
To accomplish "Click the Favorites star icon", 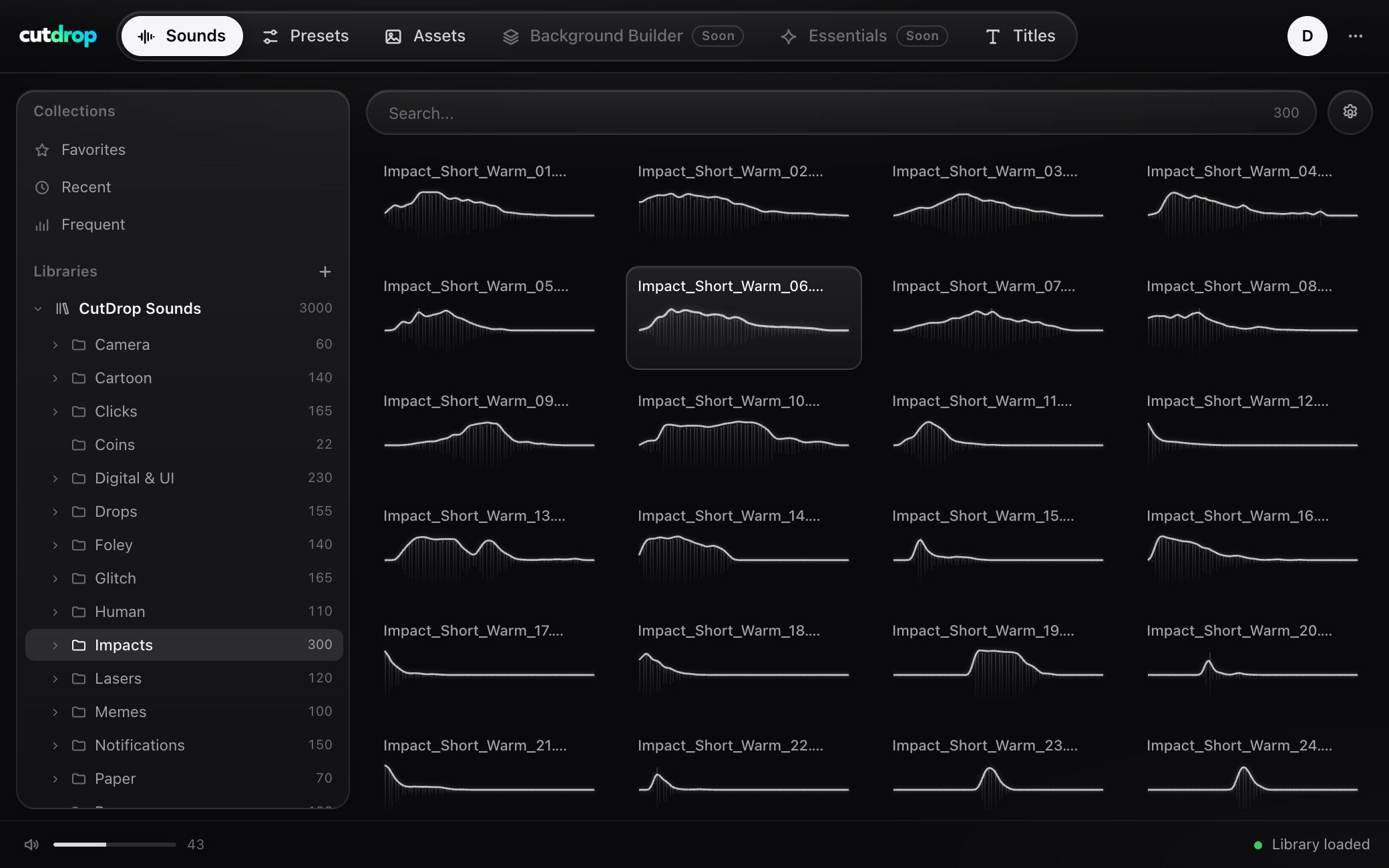I will click(x=42, y=150).
